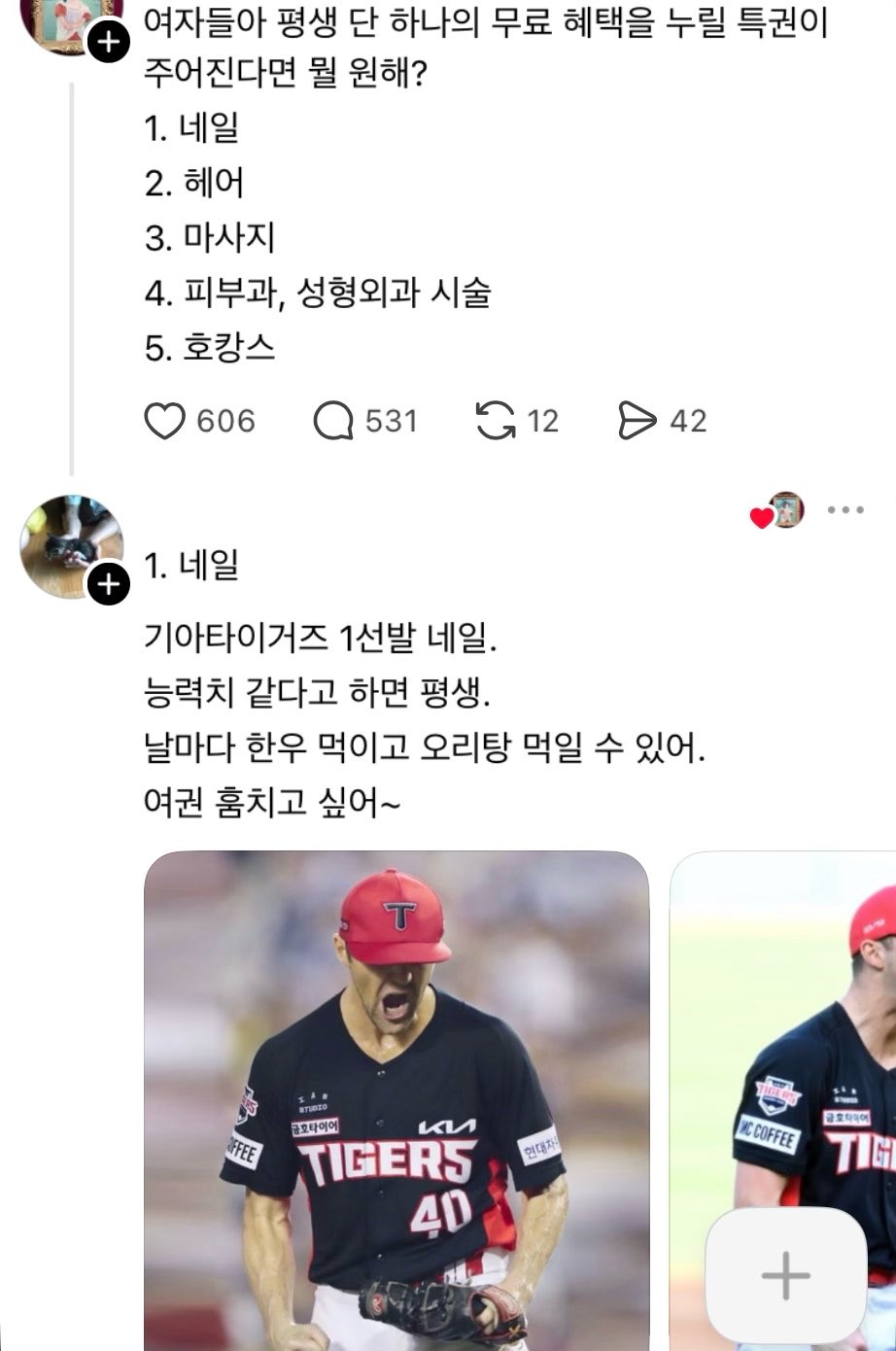Screen dimensions: 896x1351
Task: Share the post via the paper plane icon
Action: tap(638, 421)
